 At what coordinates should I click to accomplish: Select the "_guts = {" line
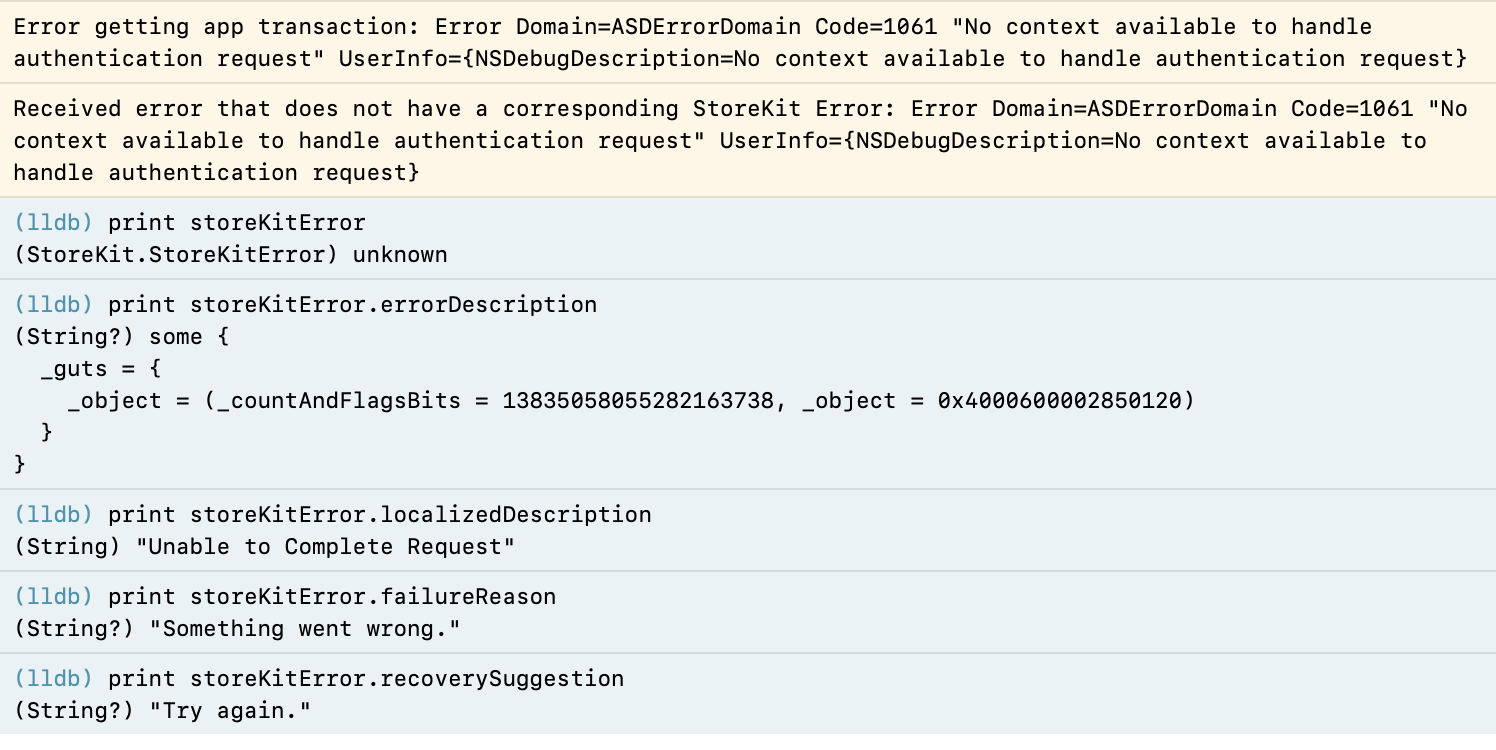pyautogui.click(x=101, y=368)
